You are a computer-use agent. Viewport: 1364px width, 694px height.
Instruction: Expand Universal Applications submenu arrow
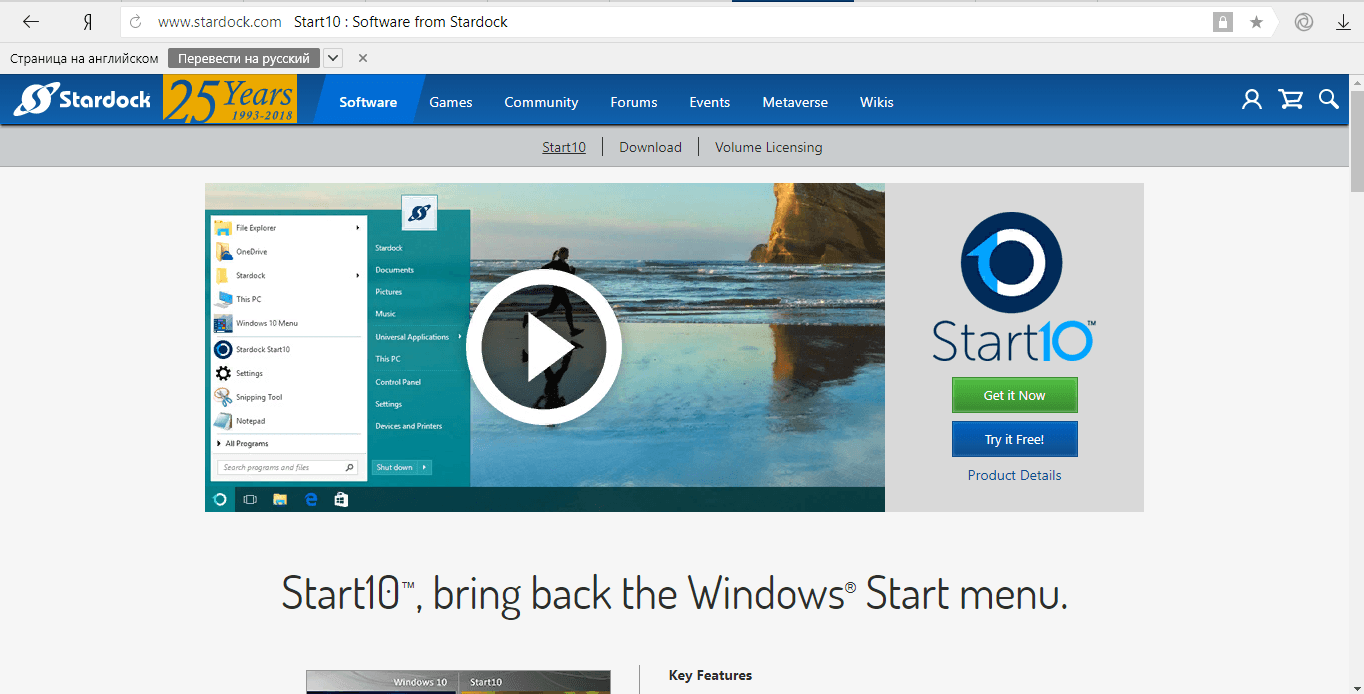point(460,337)
